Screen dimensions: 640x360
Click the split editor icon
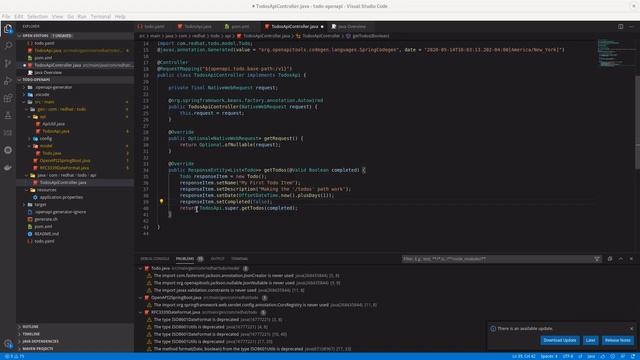(620, 27)
